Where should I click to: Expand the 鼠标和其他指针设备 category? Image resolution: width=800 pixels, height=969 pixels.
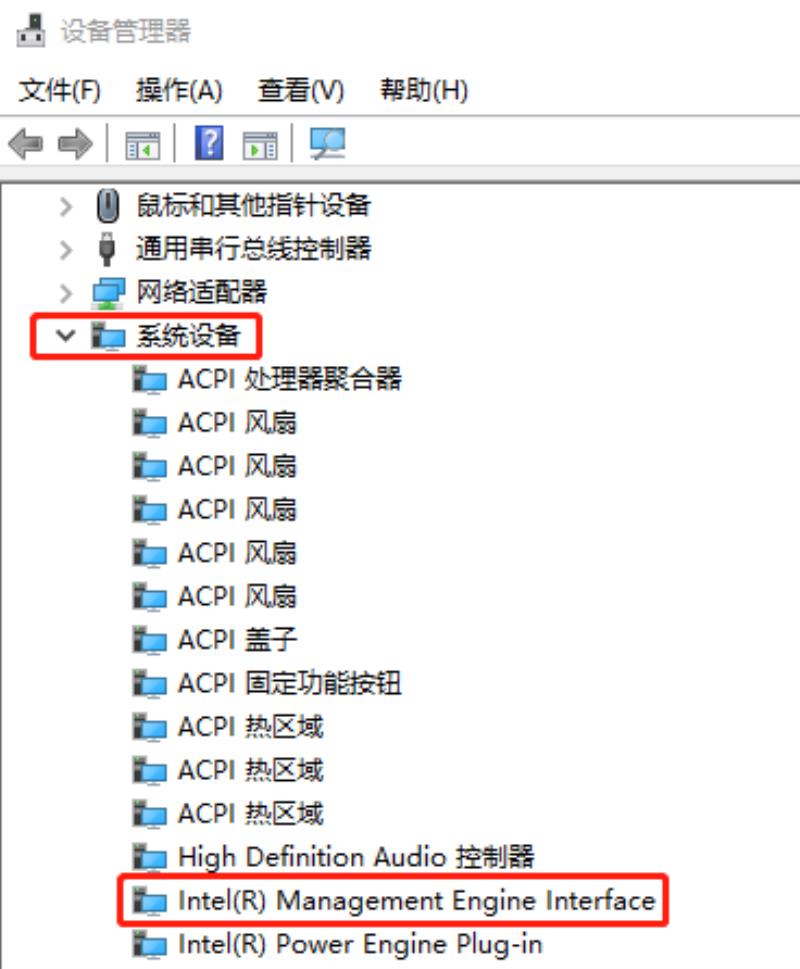(x=65, y=206)
